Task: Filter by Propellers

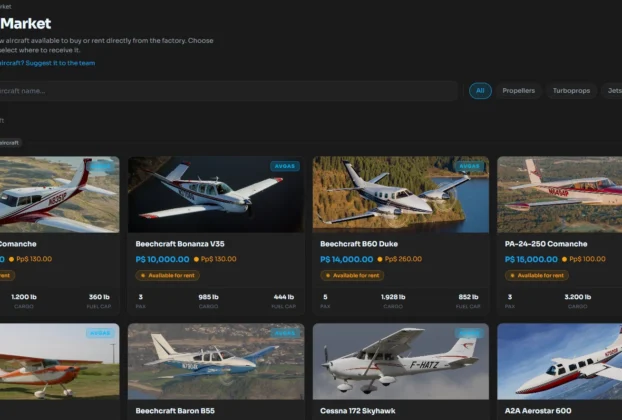Action: pos(518,91)
